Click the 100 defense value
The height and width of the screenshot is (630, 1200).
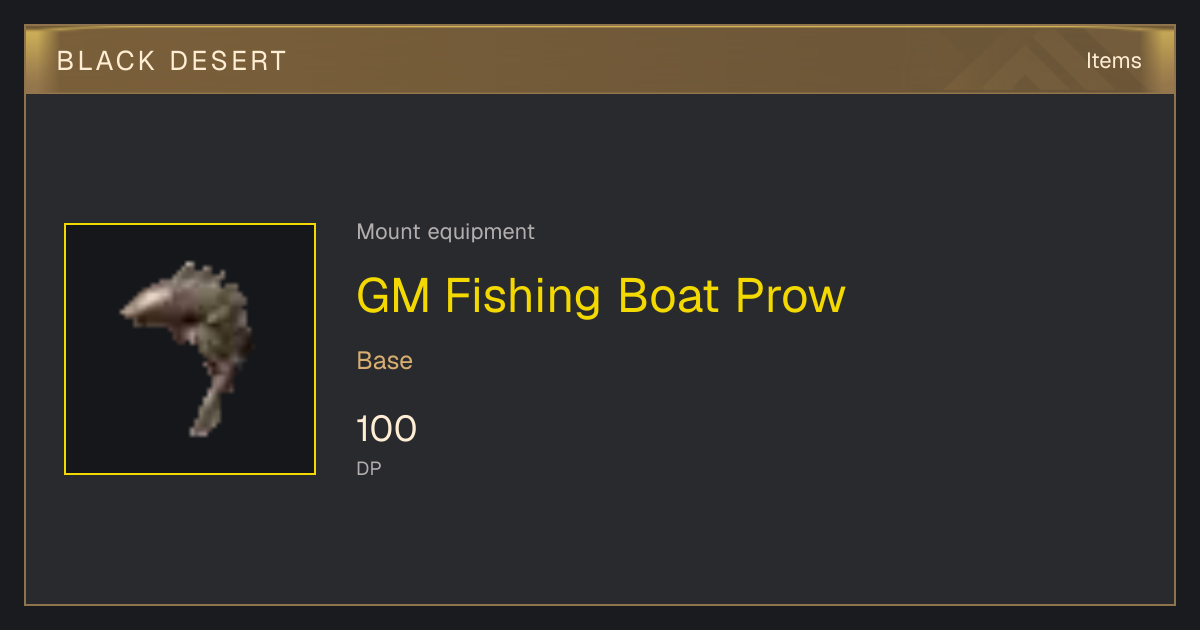386,429
